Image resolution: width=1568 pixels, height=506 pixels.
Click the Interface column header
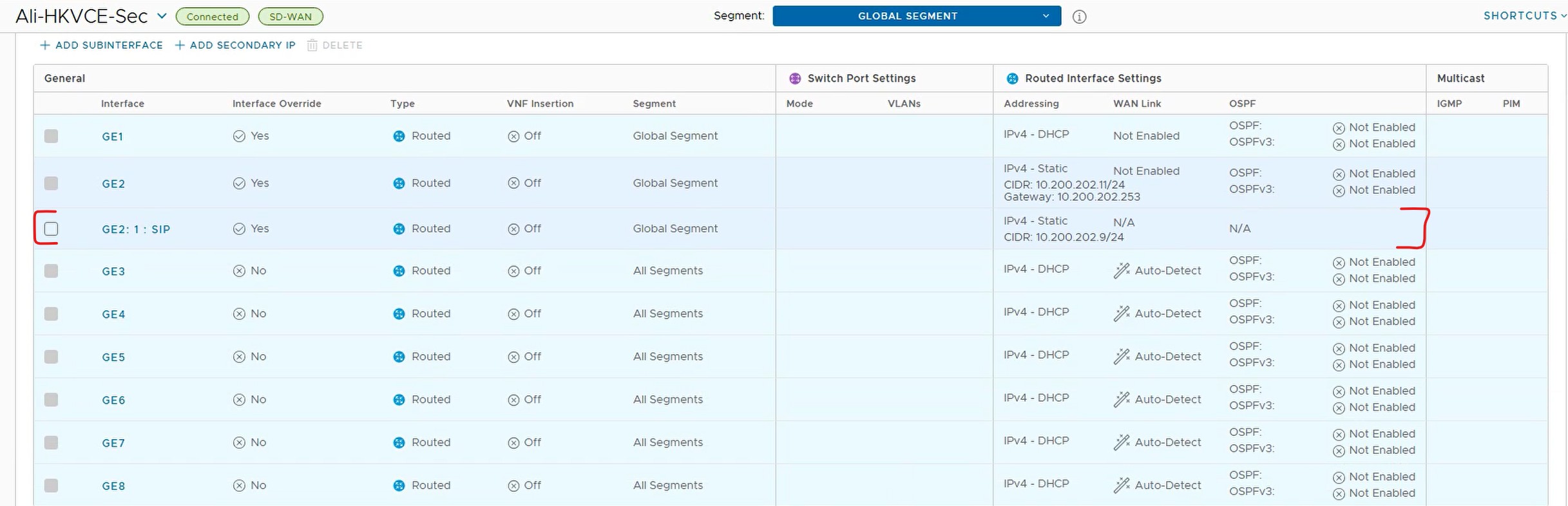[122, 104]
